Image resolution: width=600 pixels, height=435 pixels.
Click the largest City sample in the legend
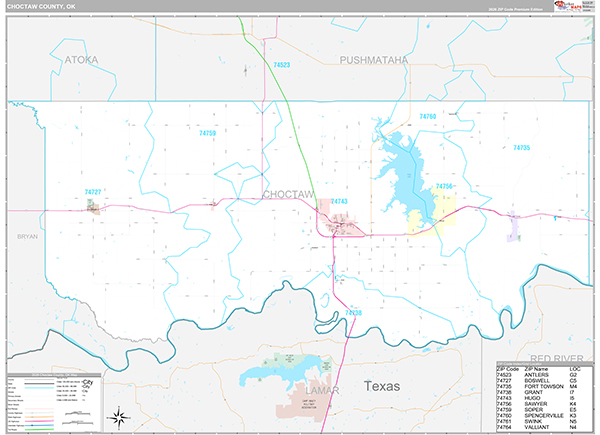pyautogui.click(x=87, y=382)
